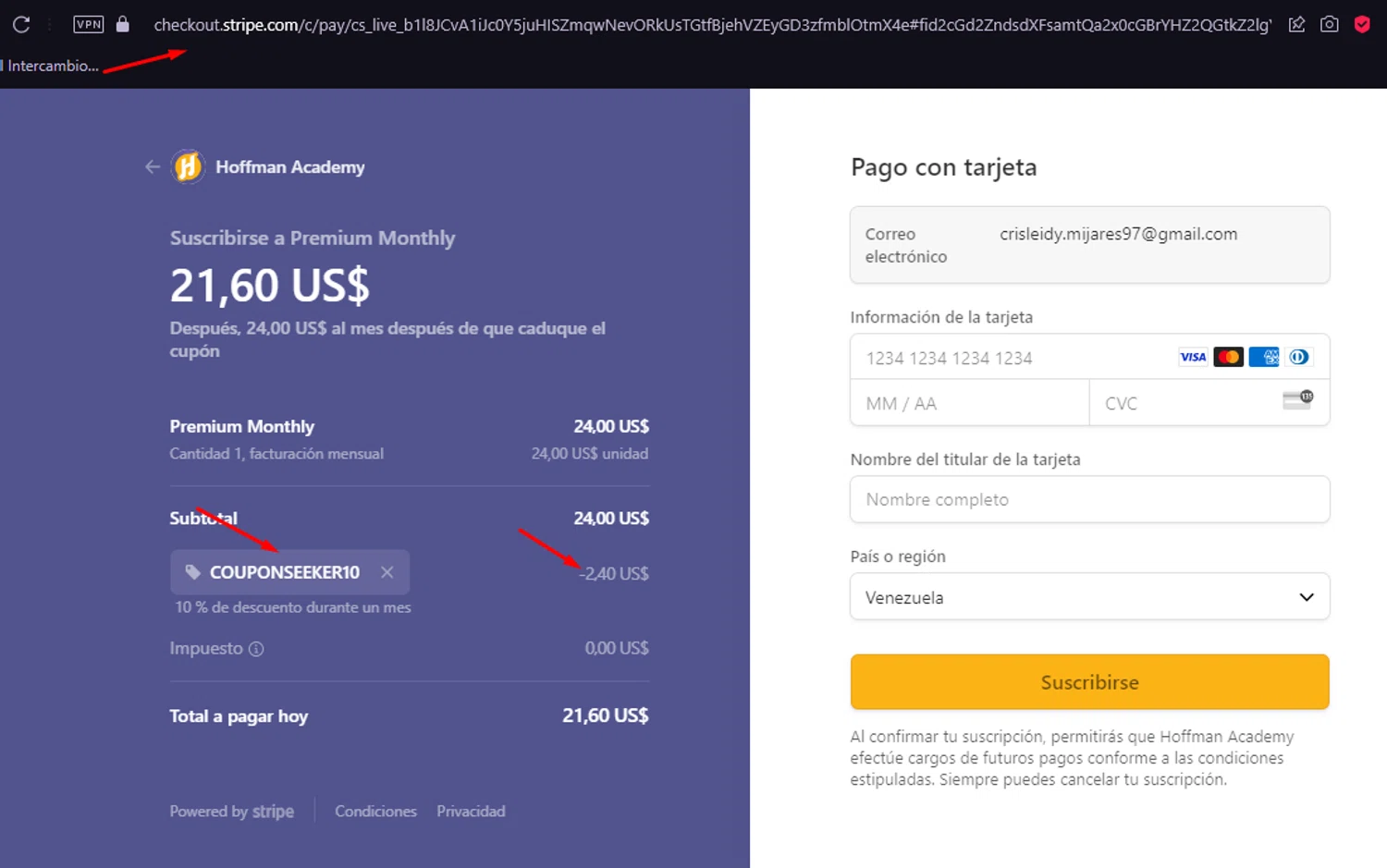Click the browser reload icon

pos(21,25)
